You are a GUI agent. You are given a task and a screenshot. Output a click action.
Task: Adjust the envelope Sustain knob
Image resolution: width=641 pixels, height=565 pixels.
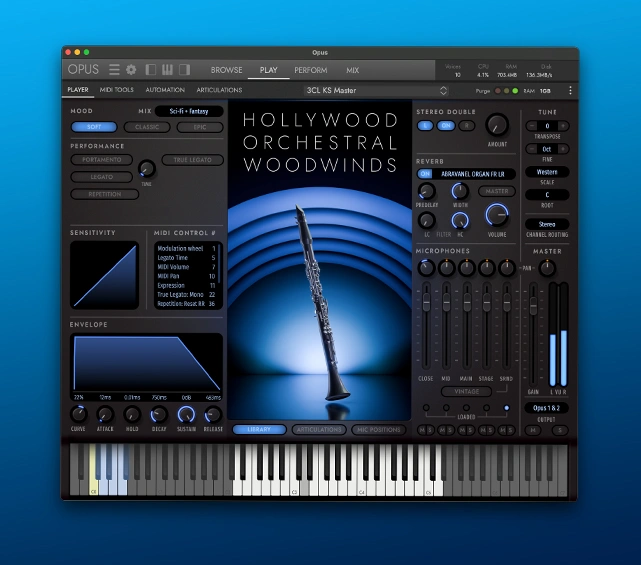point(186,415)
